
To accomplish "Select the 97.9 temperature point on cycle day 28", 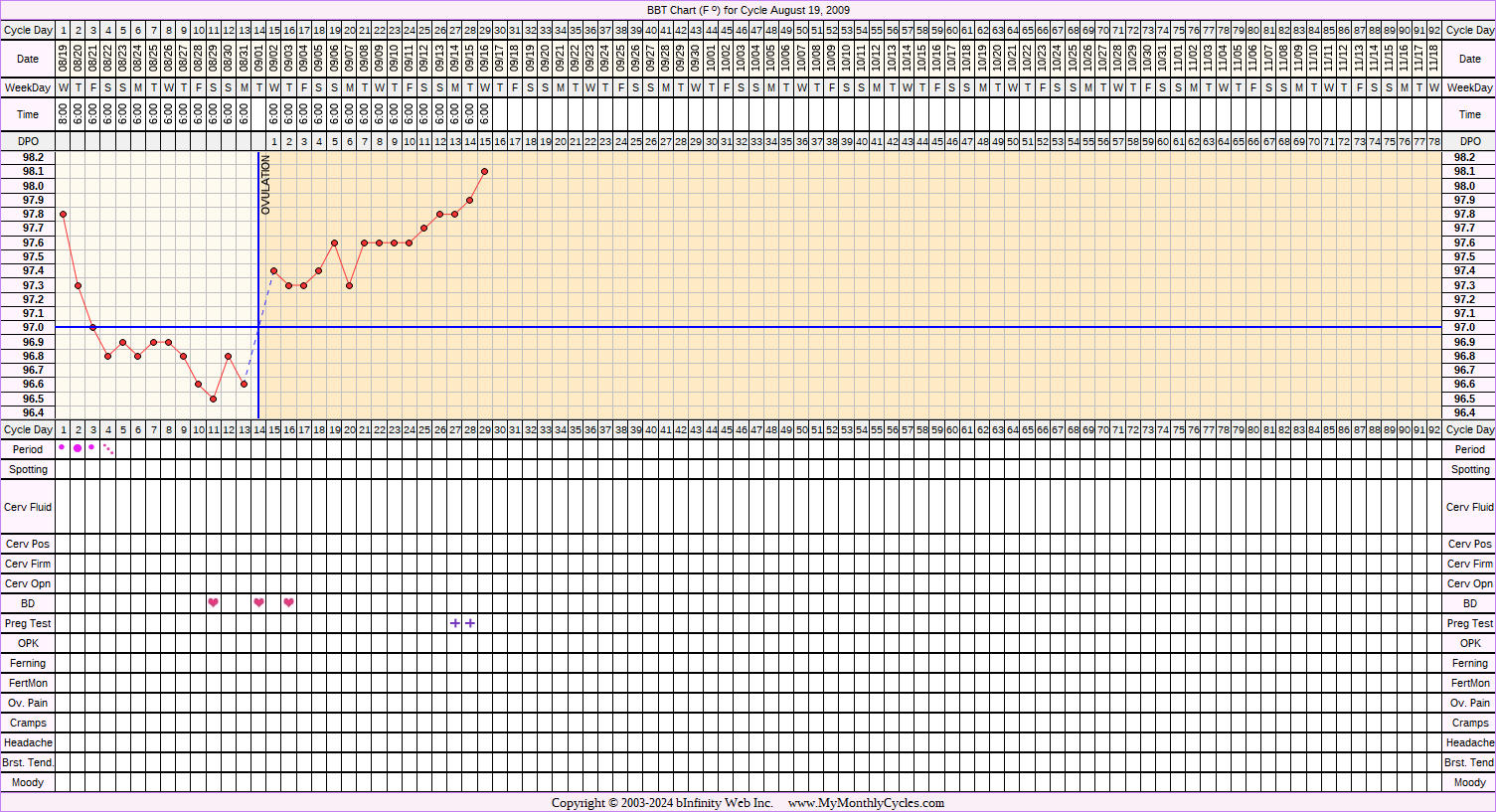I will pos(470,200).
